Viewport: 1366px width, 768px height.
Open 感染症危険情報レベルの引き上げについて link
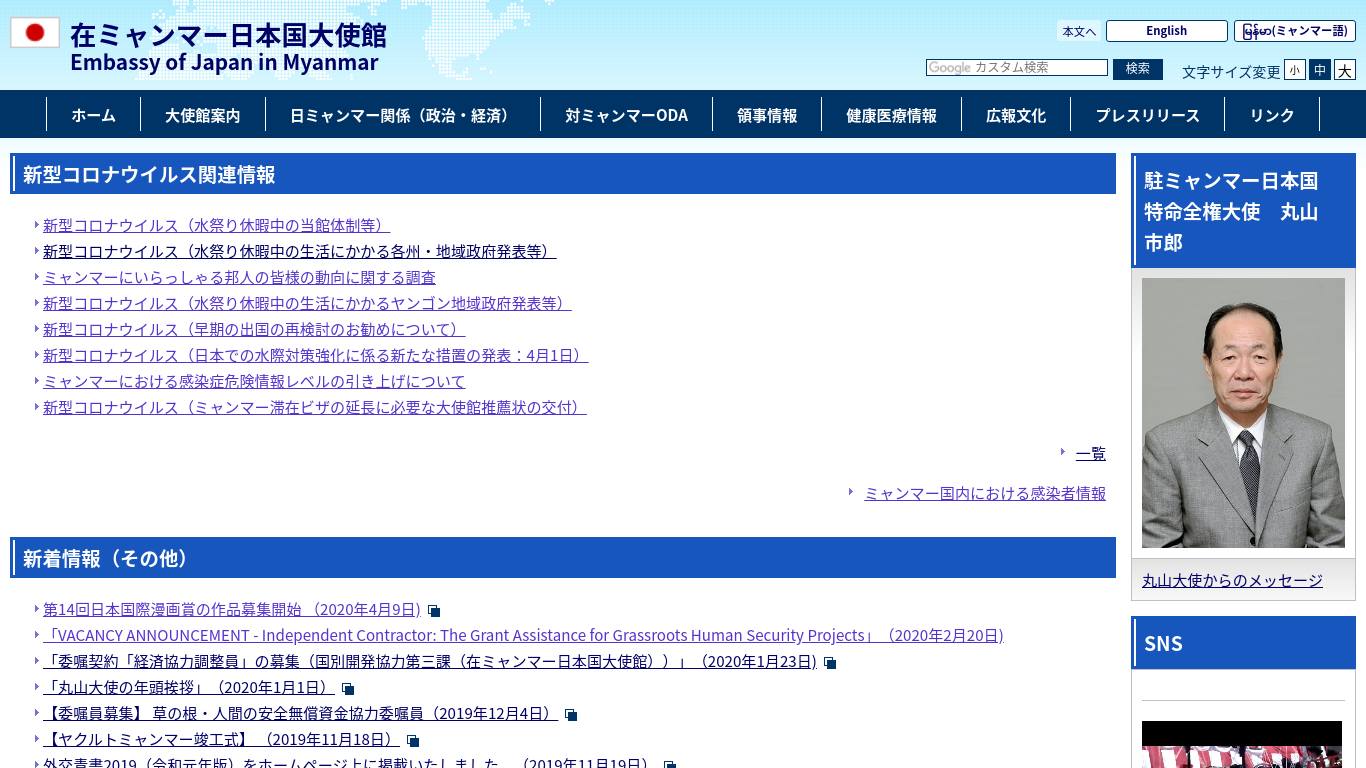(x=254, y=382)
